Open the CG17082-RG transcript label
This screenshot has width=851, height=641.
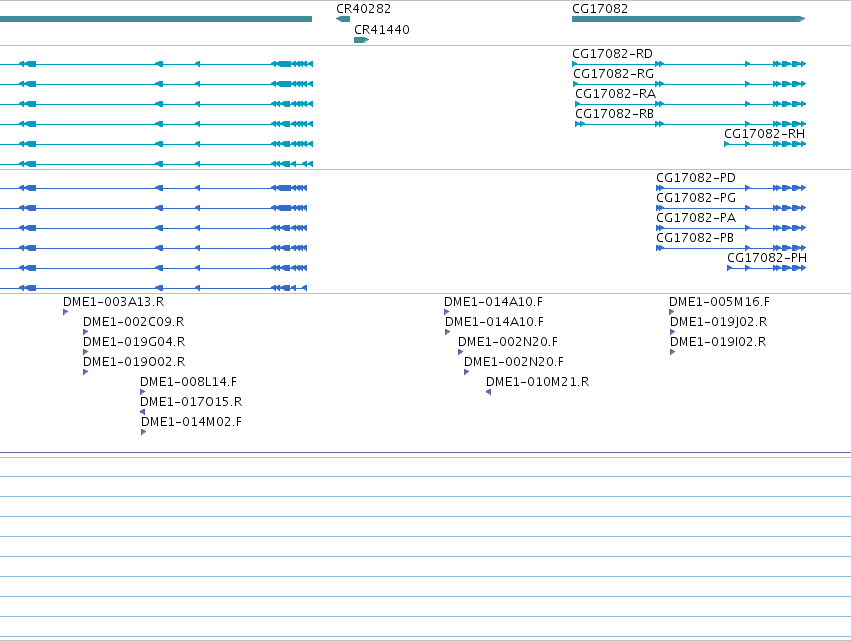pos(613,74)
